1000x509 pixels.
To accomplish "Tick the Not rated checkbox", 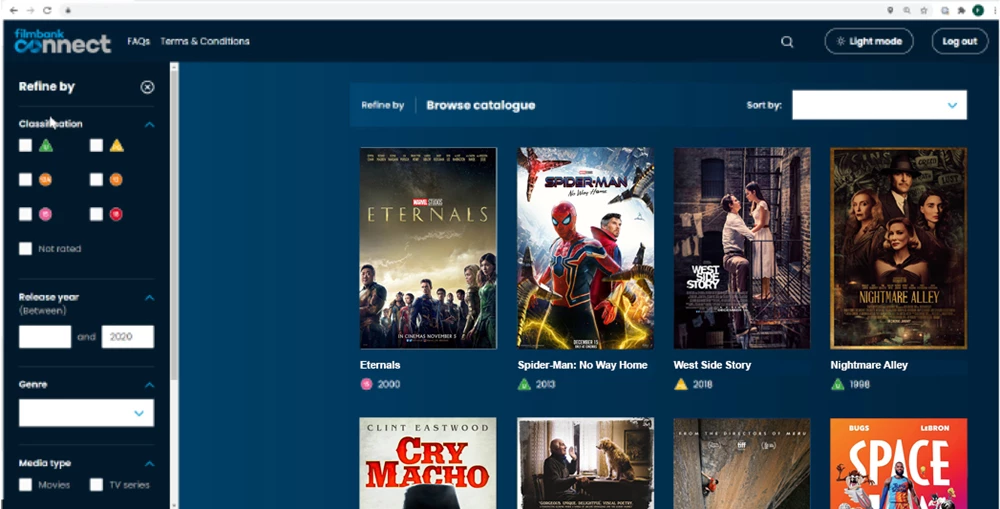I will point(26,248).
